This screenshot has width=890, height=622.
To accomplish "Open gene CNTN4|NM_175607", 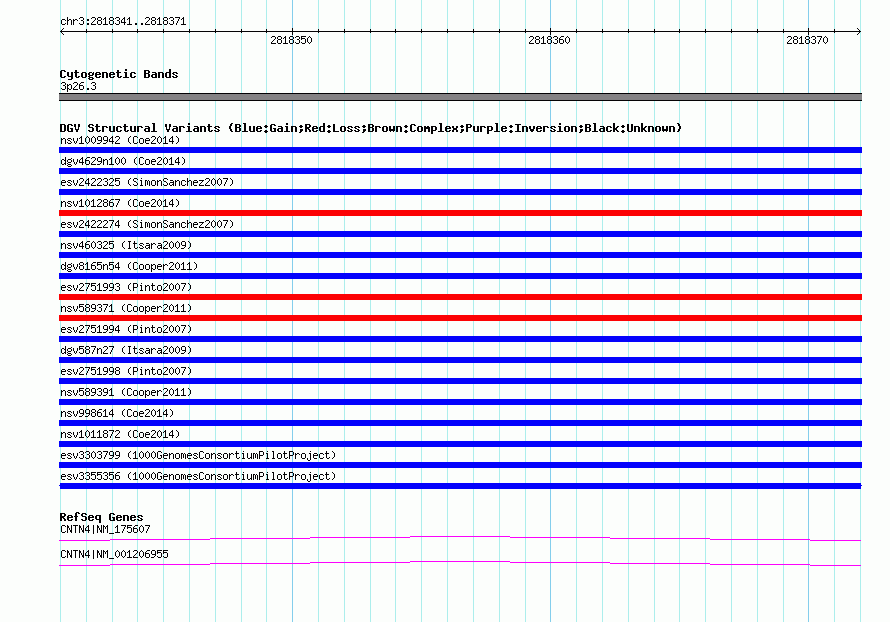I will [105, 529].
